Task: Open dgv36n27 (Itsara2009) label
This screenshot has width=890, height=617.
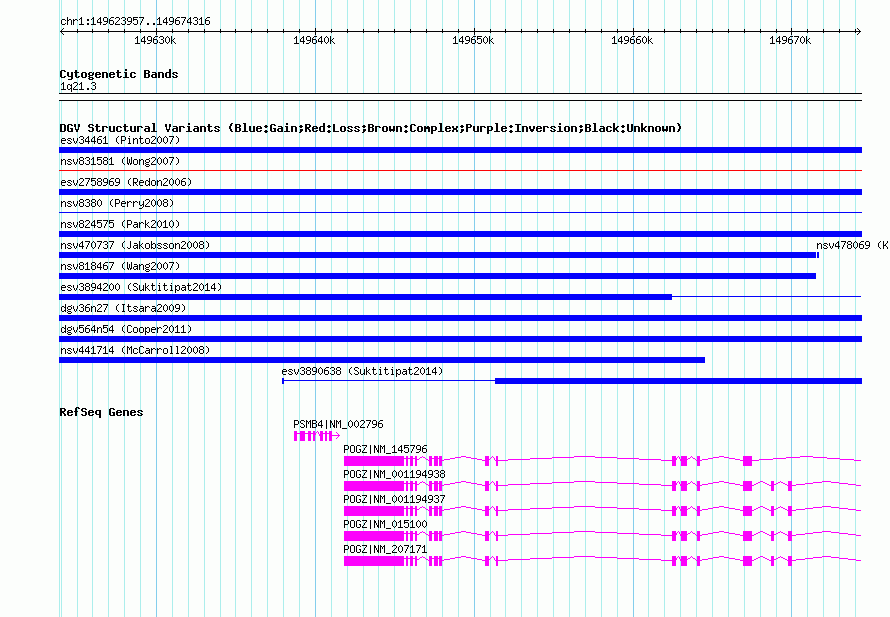Action: [123, 308]
